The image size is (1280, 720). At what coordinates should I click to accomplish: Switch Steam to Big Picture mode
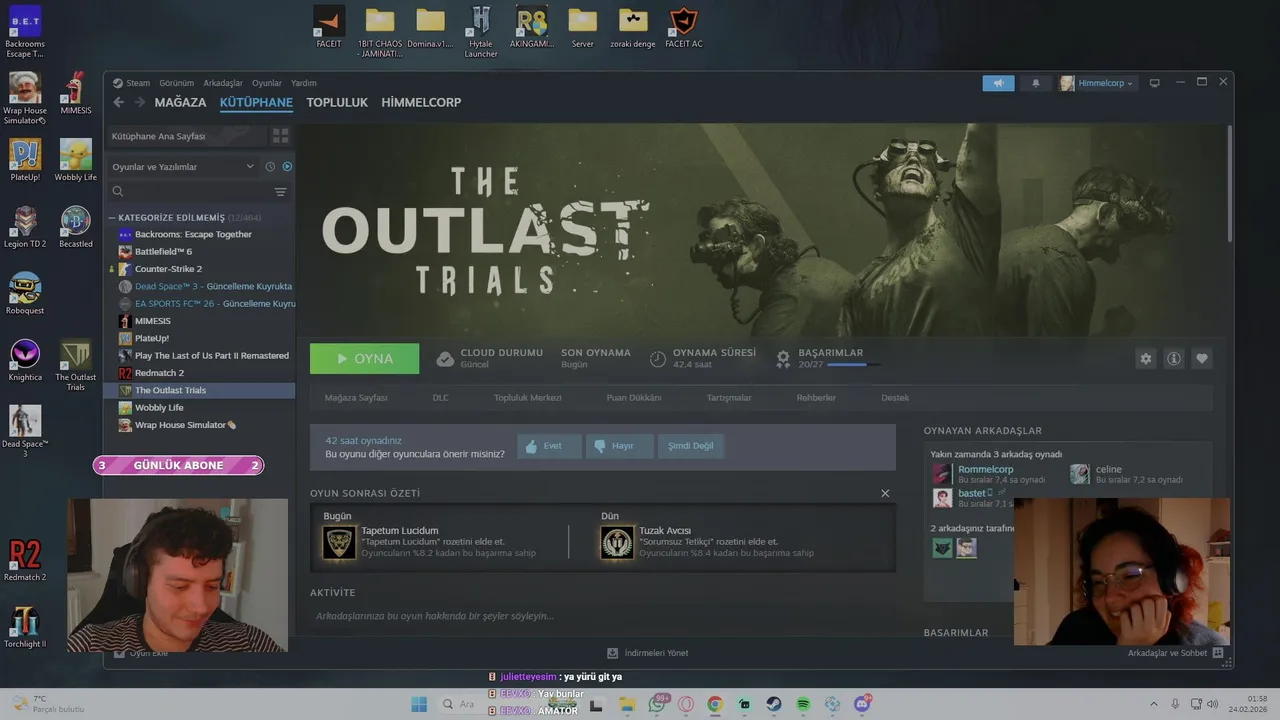click(1154, 83)
